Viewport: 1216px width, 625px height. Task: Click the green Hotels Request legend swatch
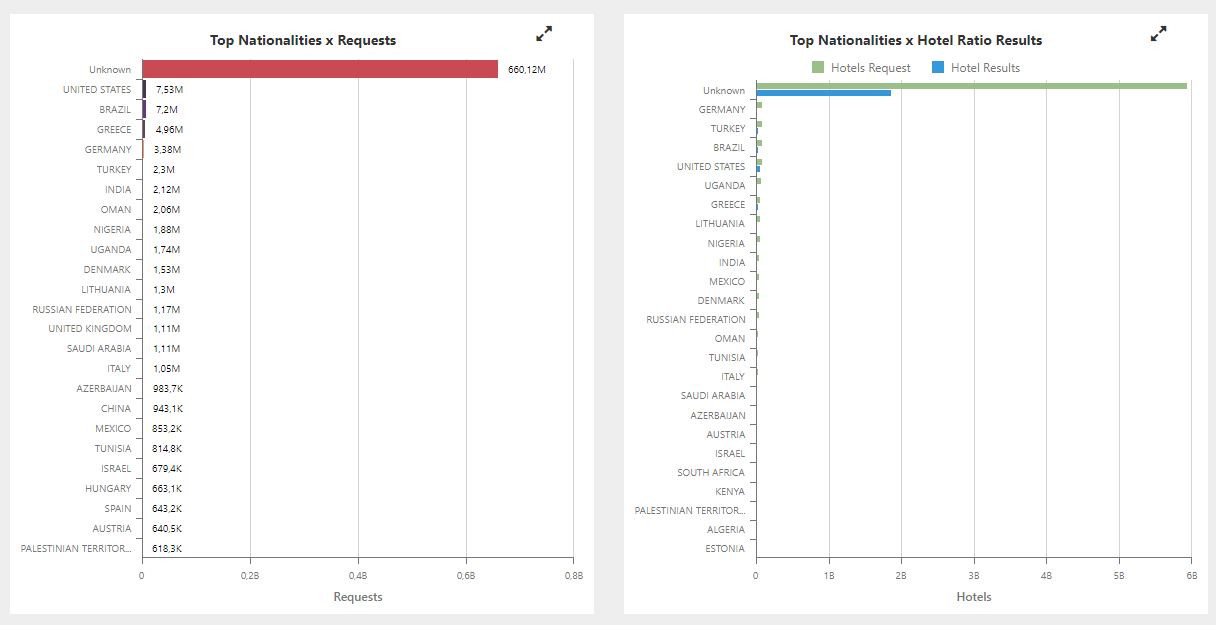pos(817,67)
